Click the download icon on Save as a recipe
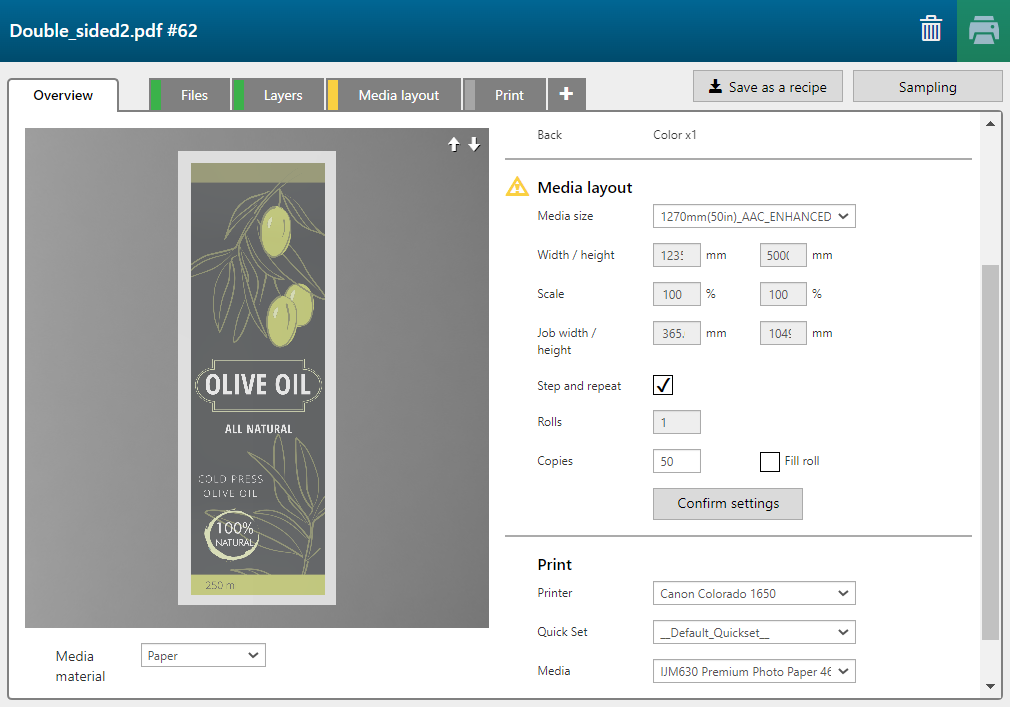The height and width of the screenshot is (707, 1010). [715, 87]
